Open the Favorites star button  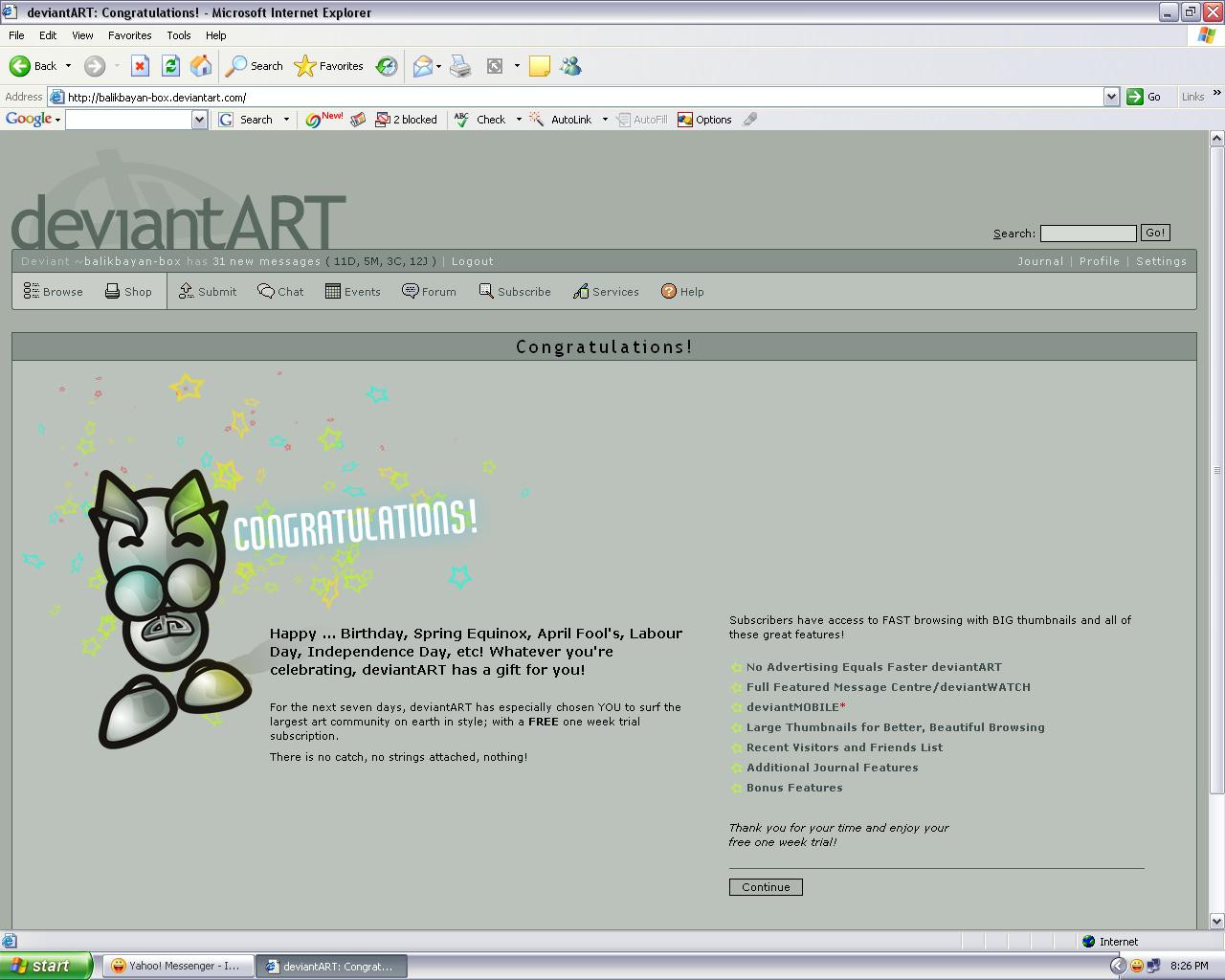coord(328,66)
